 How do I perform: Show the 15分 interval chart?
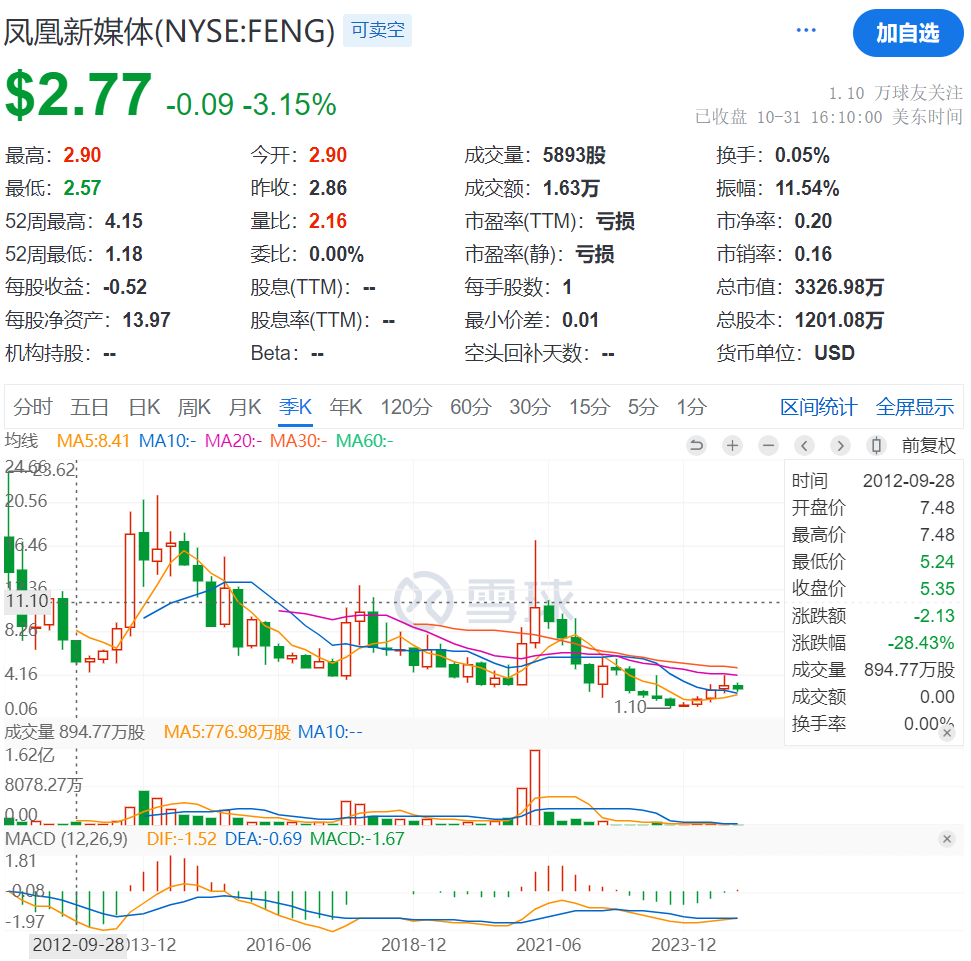point(590,407)
